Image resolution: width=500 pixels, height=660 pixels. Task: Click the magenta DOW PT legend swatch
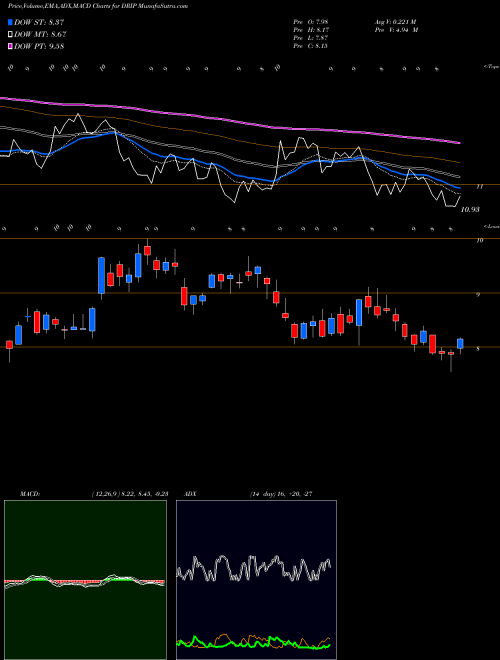(x=10, y=47)
